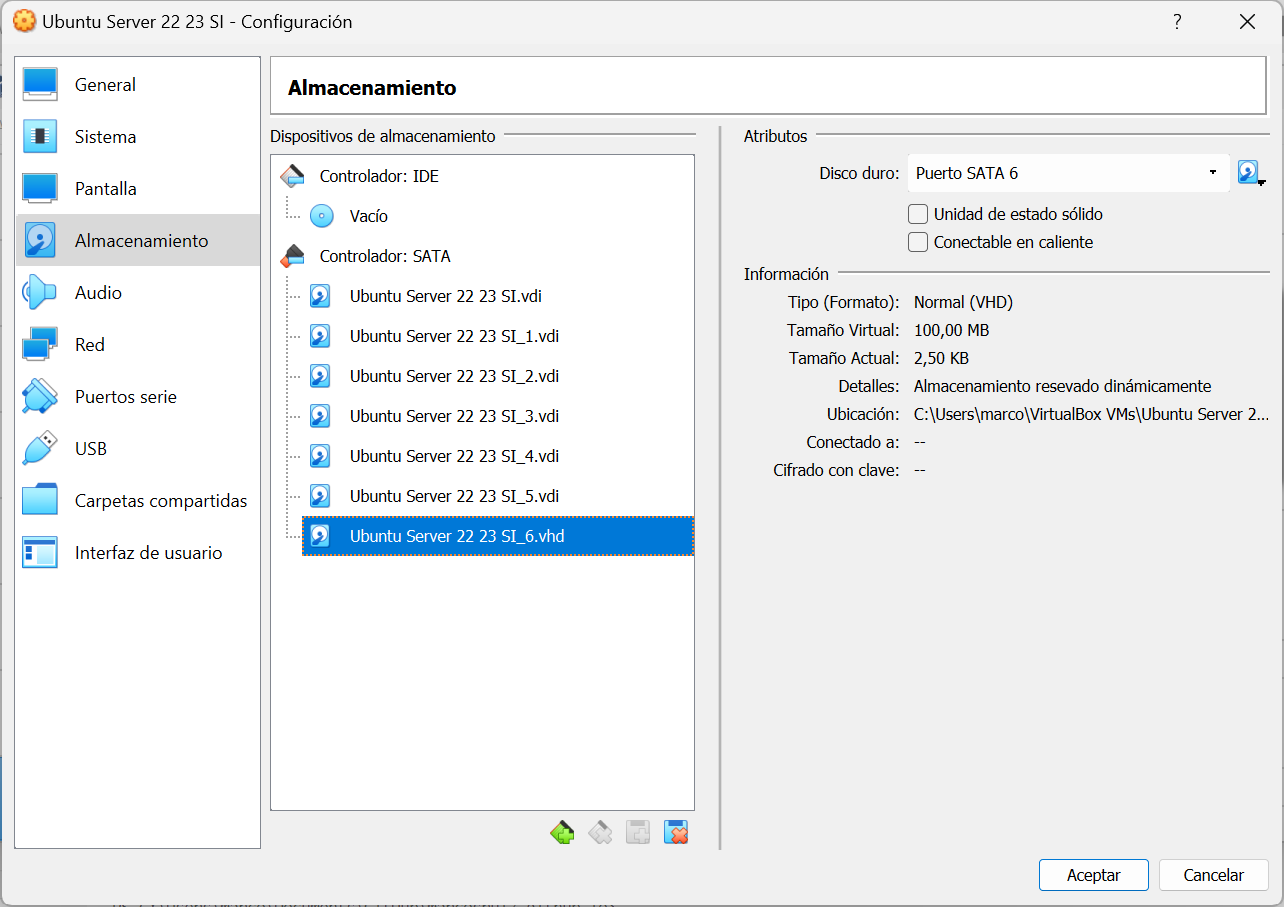This screenshot has height=907, width=1284.
Task: Click the Almacenamiento disk icon in sidebar
Action: (x=40, y=241)
